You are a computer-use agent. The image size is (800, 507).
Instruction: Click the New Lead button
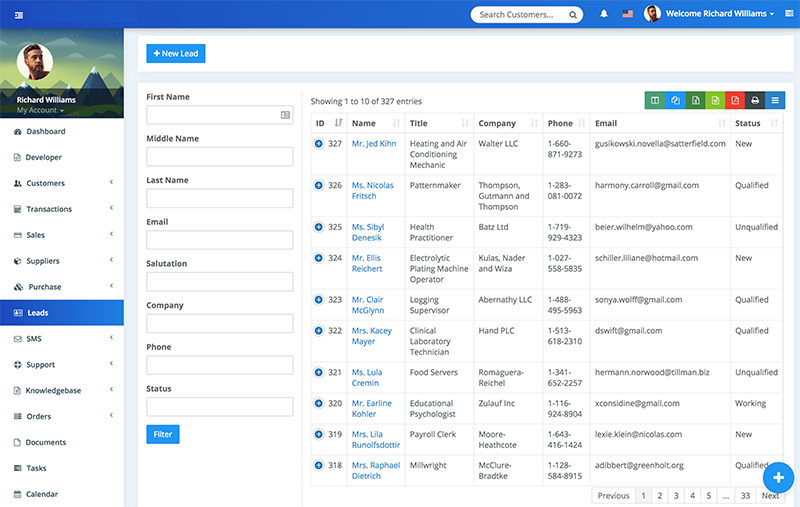176,53
